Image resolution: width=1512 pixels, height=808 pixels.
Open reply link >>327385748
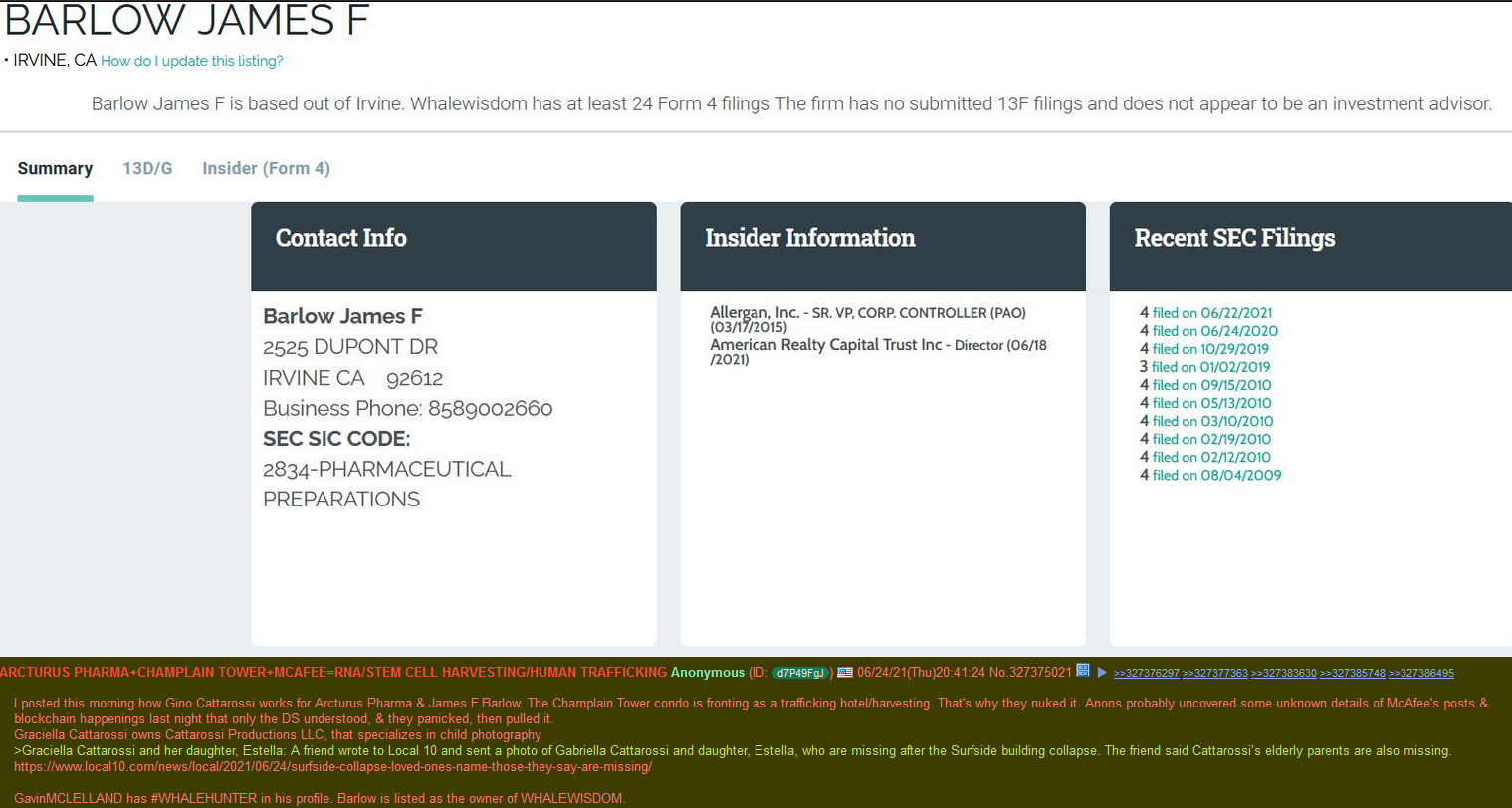(x=1352, y=674)
